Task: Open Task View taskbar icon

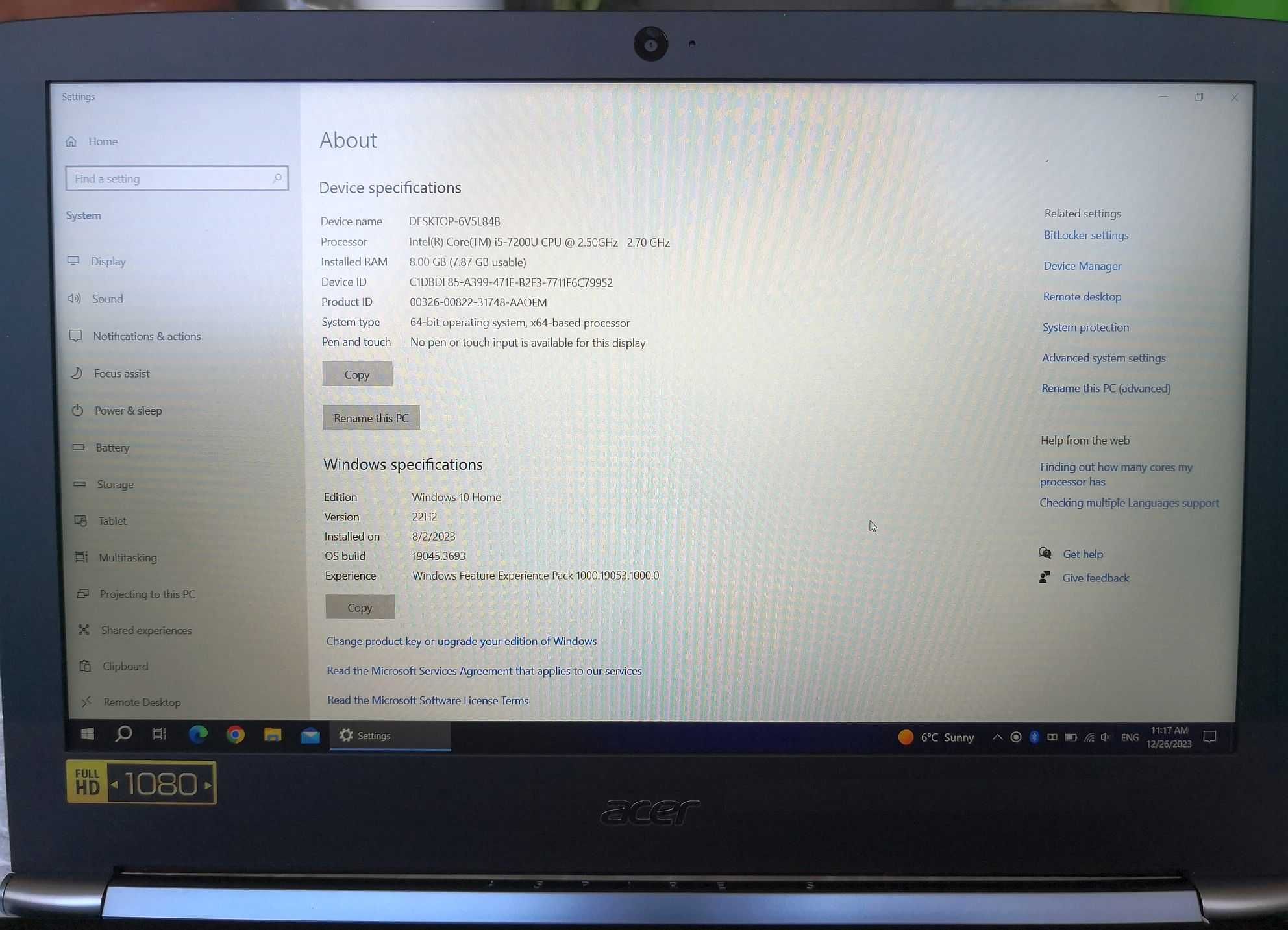Action: pos(160,736)
